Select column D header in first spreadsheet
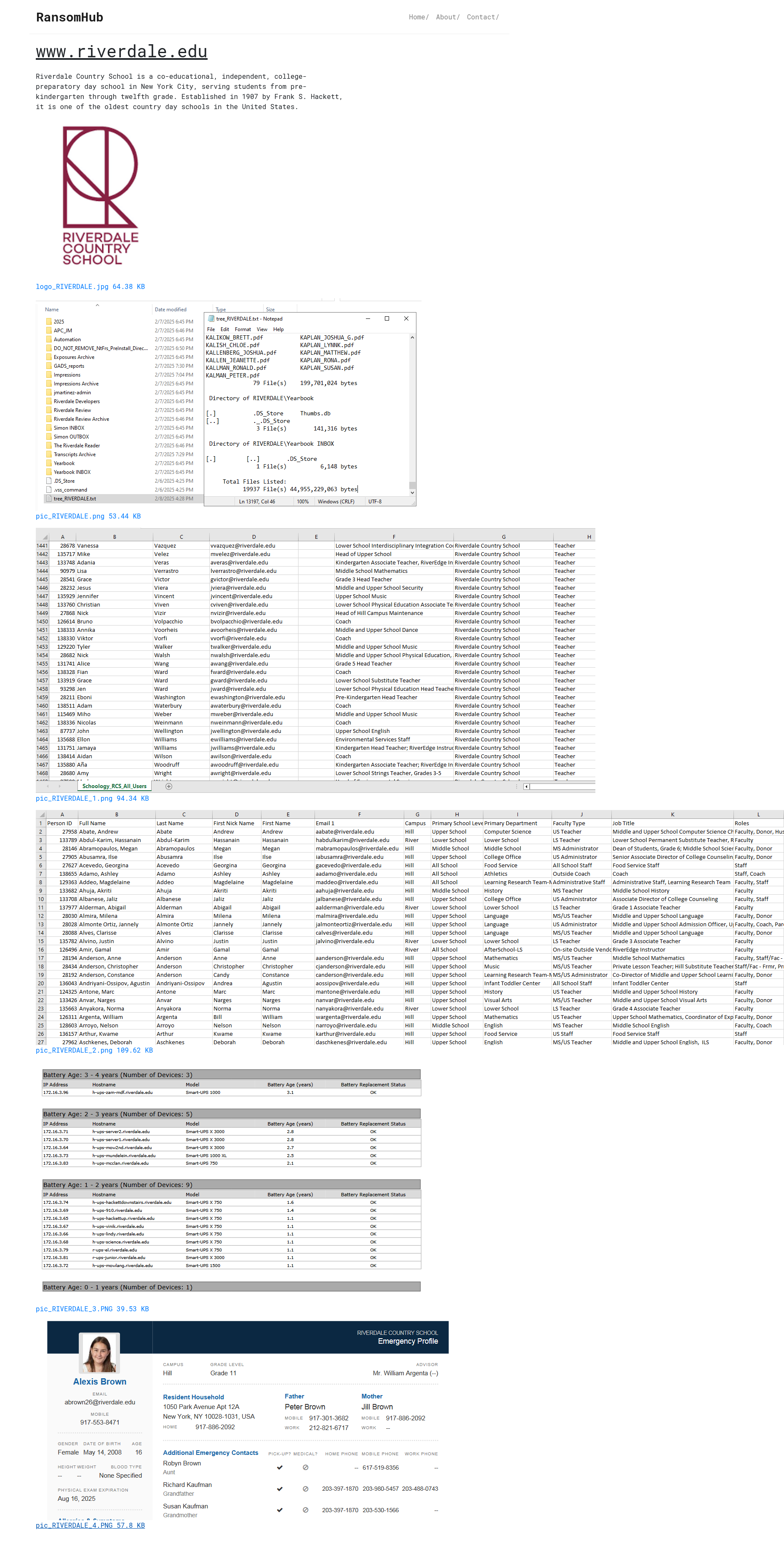 (253, 537)
